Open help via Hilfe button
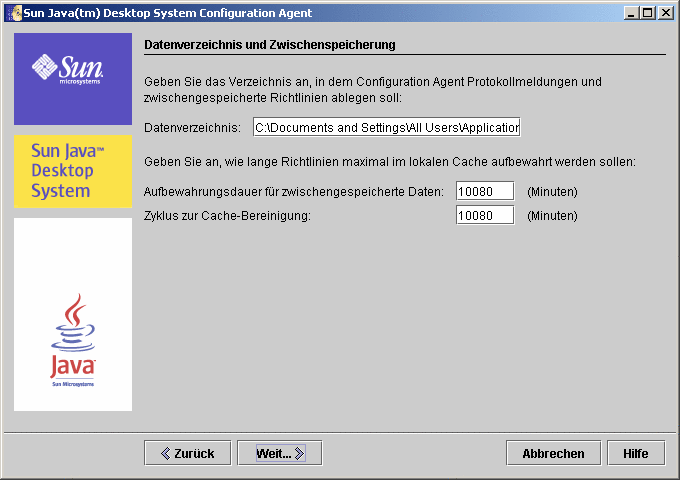This screenshot has height=480, width=680. [636, 453]
